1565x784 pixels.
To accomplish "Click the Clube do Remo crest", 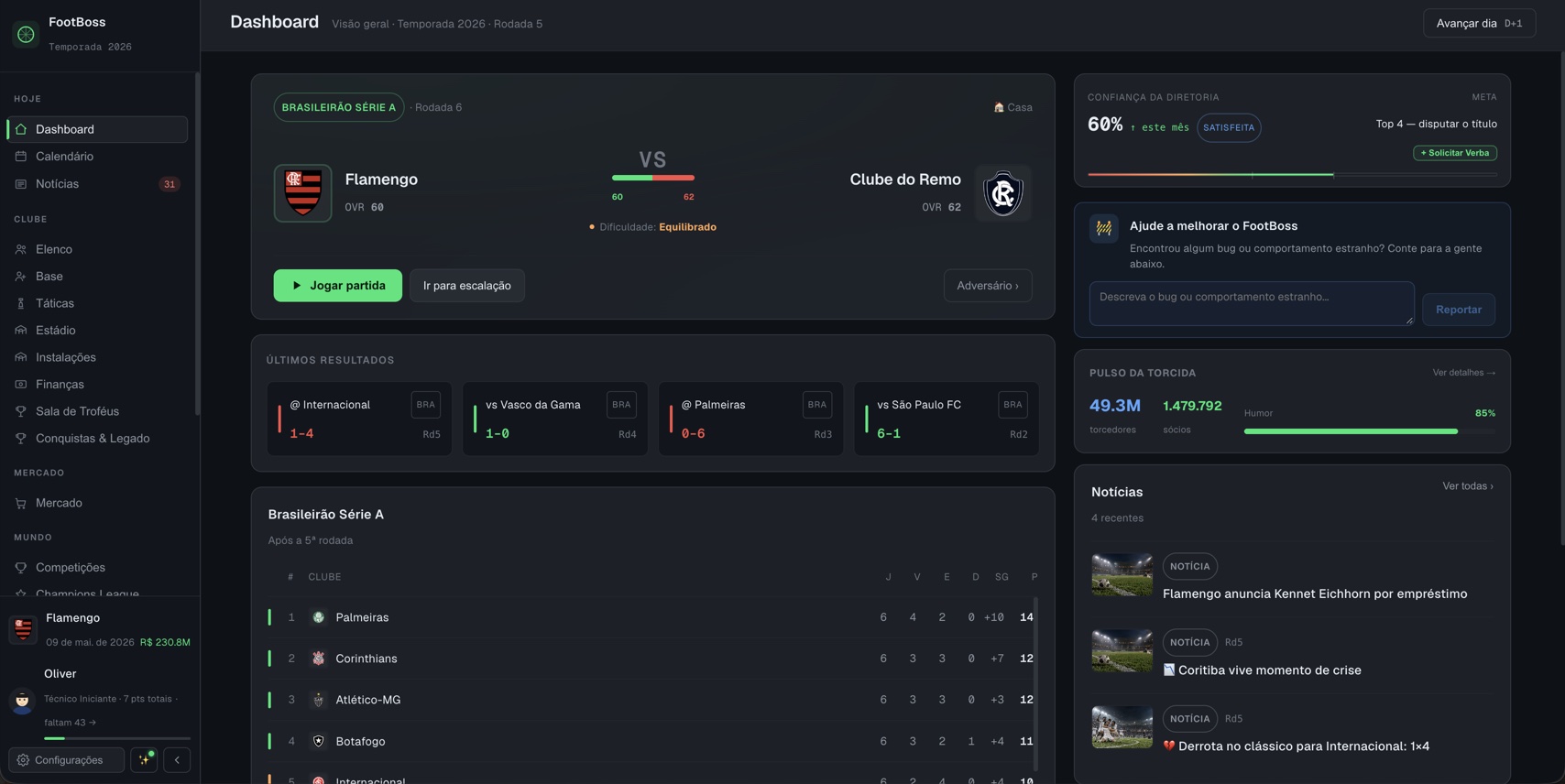I will 1002,193.
